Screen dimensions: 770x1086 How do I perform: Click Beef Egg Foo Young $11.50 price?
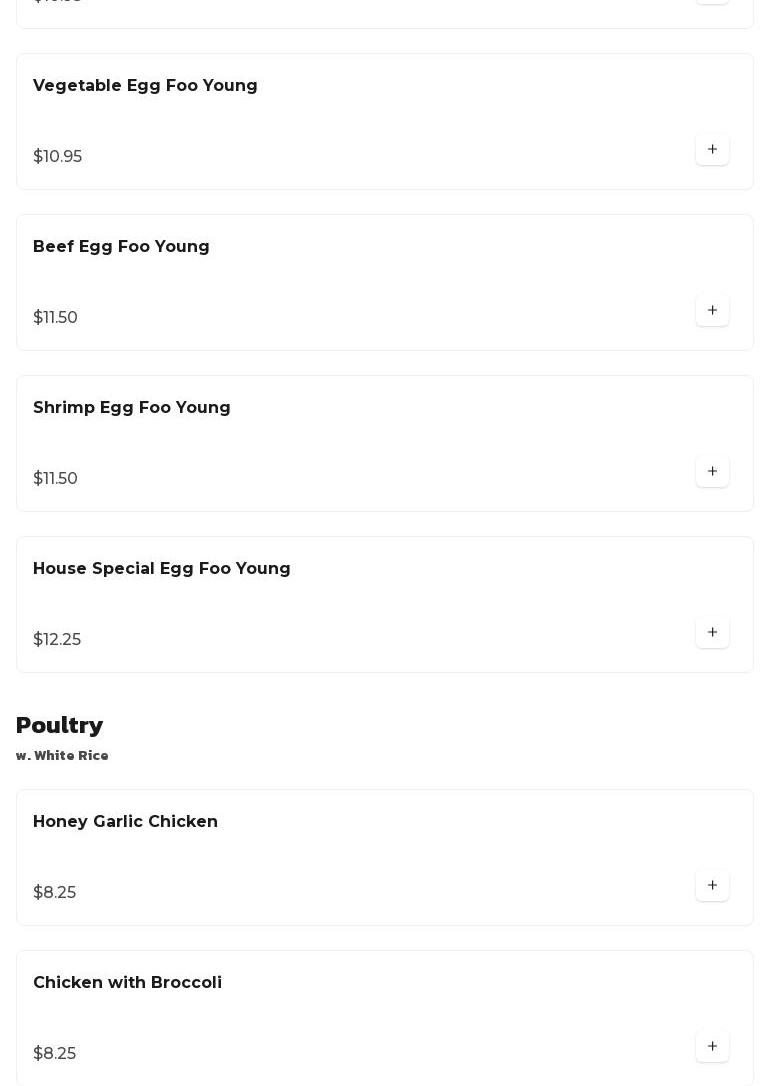tap(55, 318)
